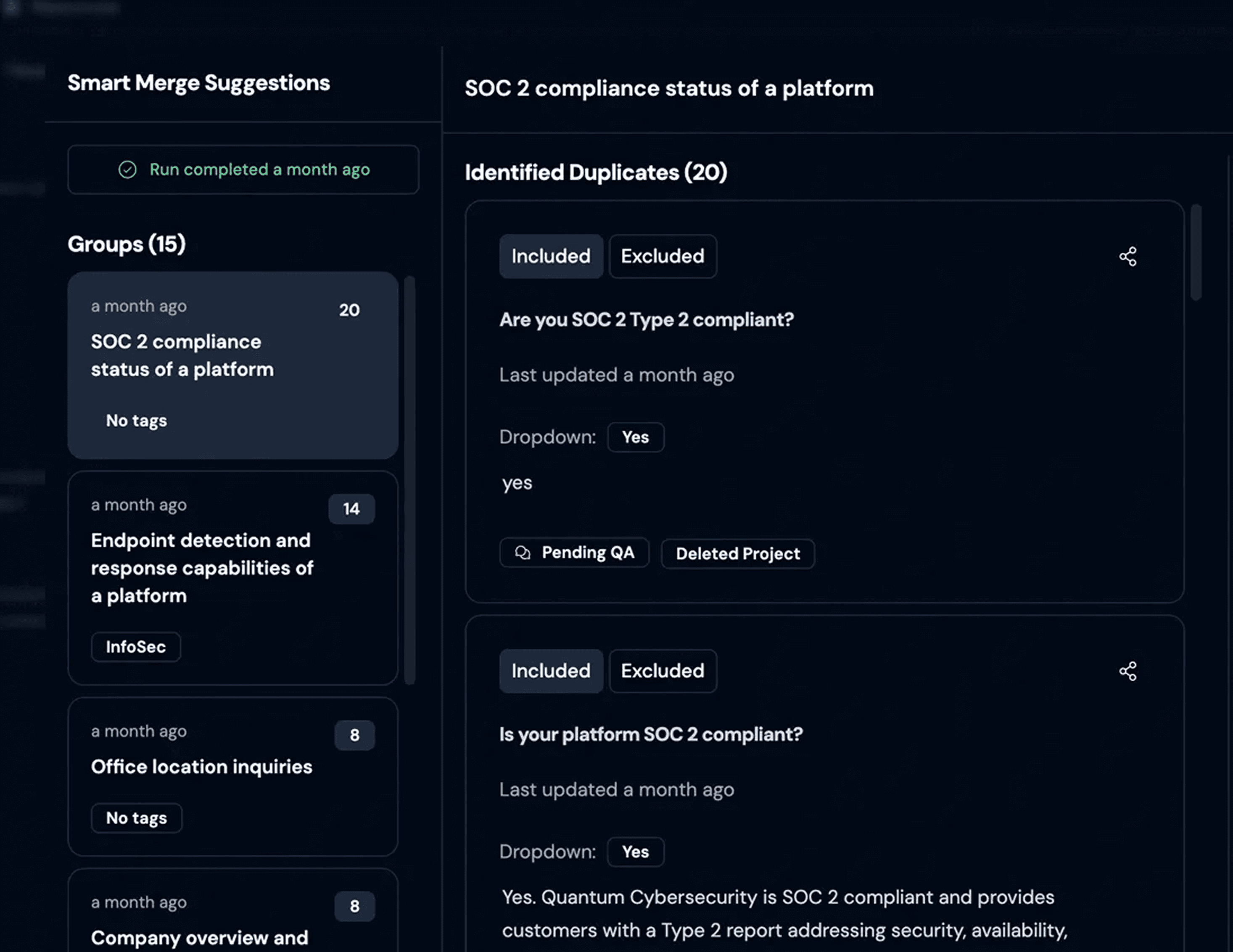Click groups list vertical scrollbar
Screen dimensions: 1233x952
(x=410, y=480)
